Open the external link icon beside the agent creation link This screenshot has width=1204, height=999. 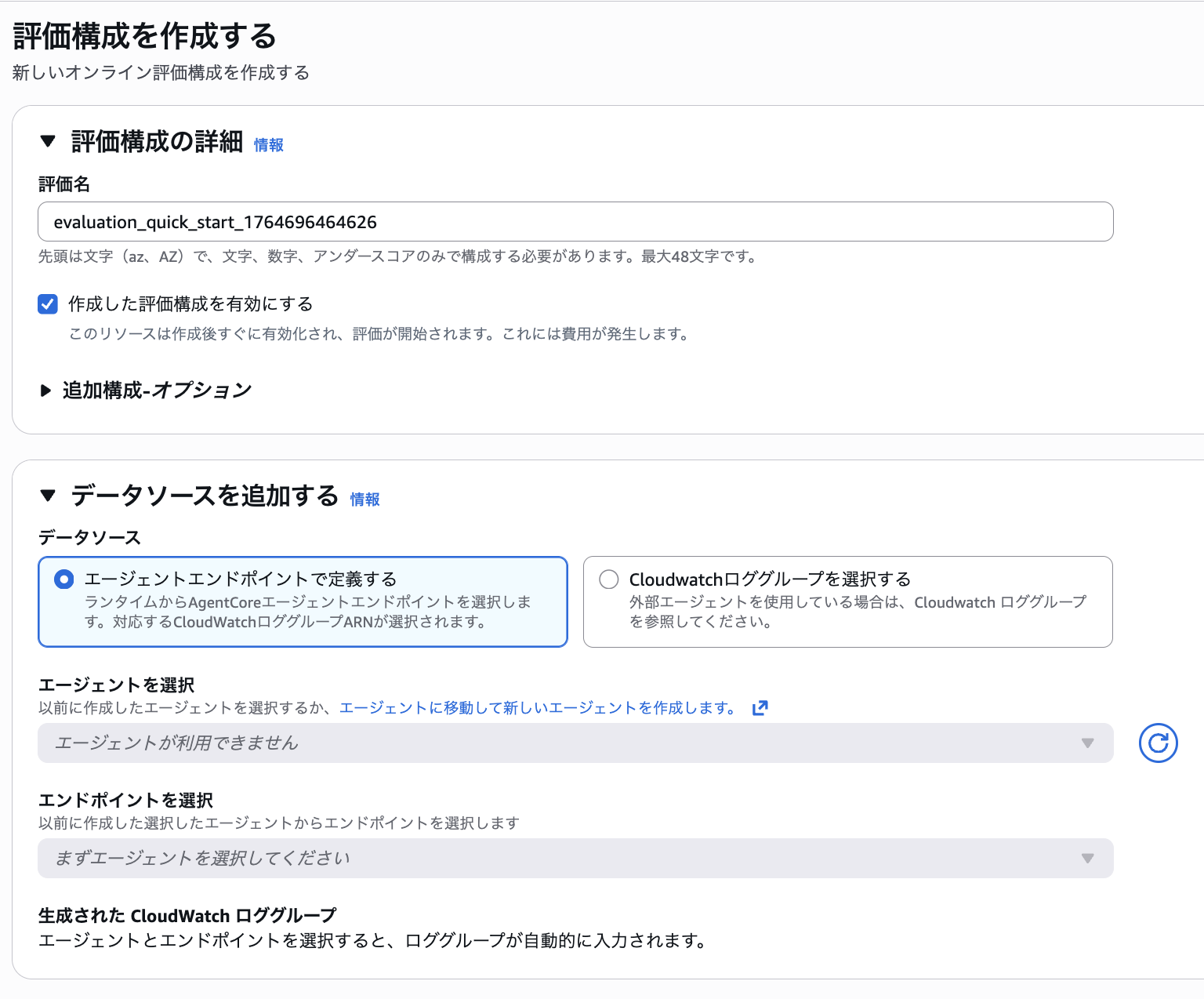759,707
